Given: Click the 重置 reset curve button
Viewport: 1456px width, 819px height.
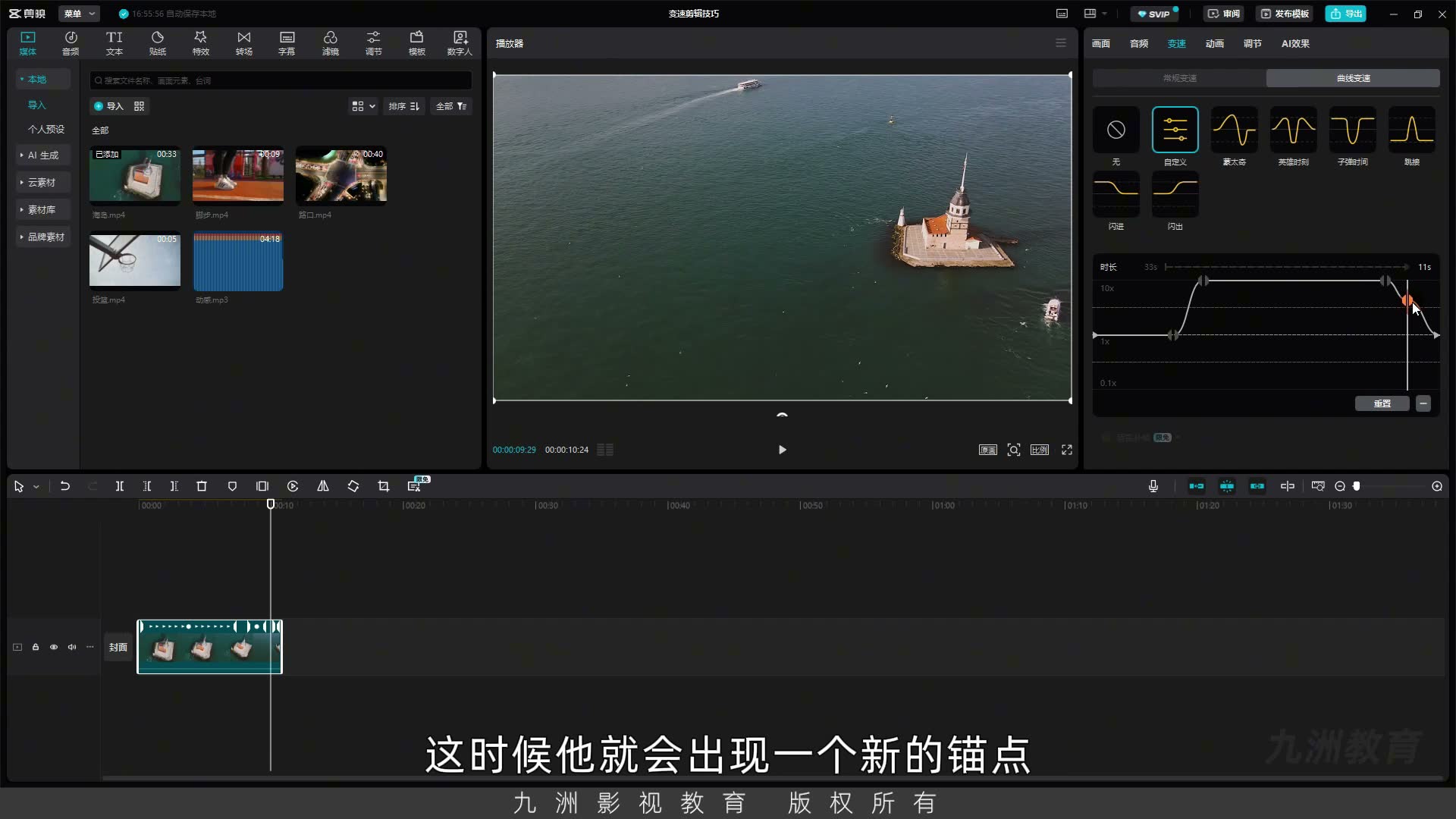Looking at the screenshot, I should [1382, 403].
